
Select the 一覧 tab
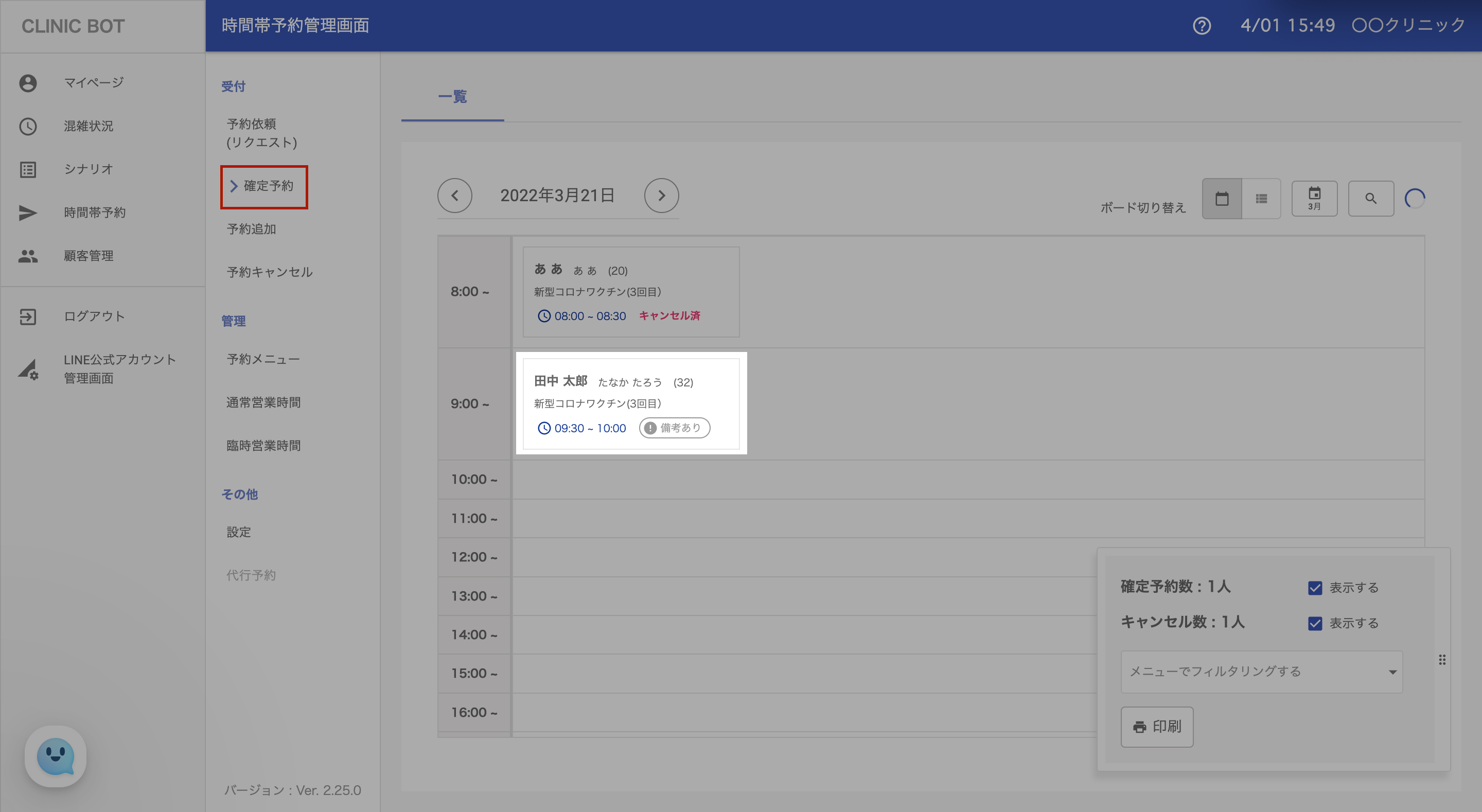[x=452, y=97]
